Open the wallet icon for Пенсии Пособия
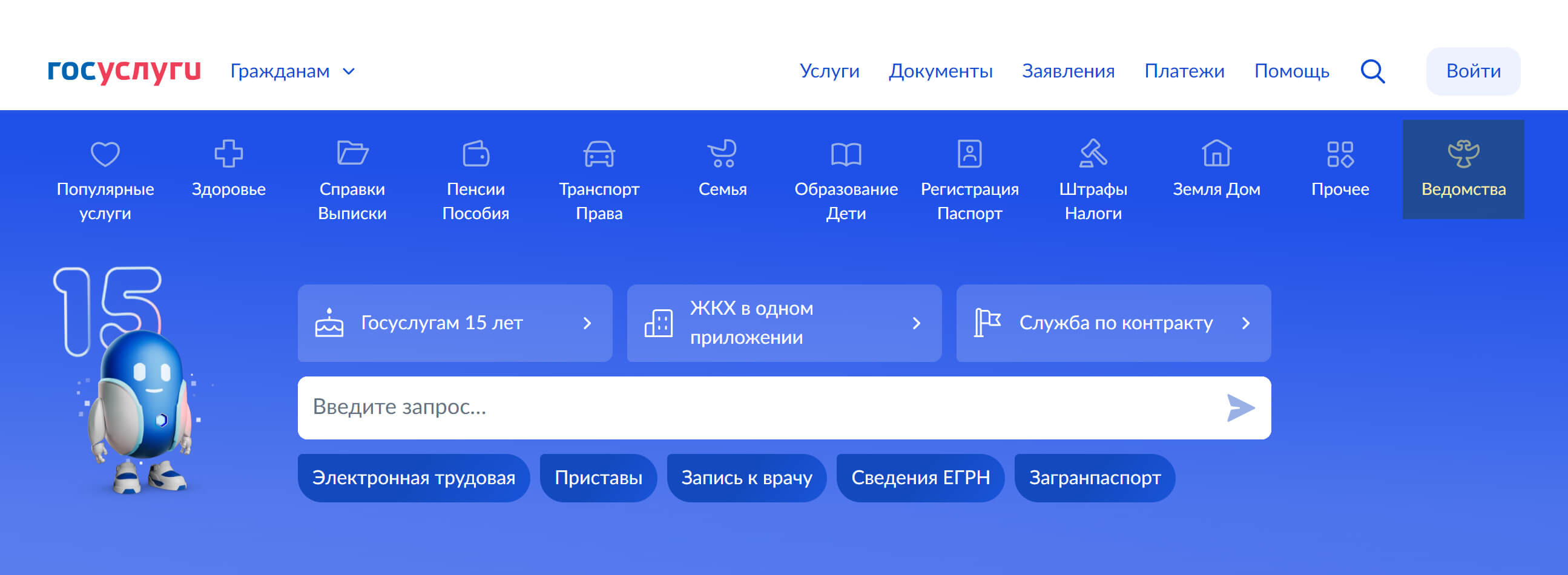 [x=475, y=153]
